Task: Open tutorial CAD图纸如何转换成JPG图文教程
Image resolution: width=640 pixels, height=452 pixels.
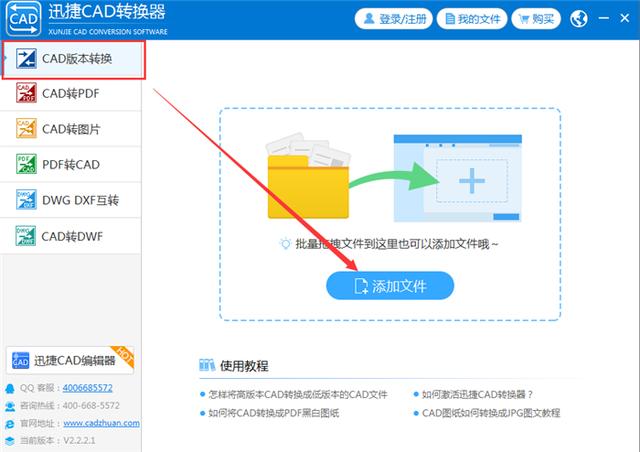Action: (491, 413)
